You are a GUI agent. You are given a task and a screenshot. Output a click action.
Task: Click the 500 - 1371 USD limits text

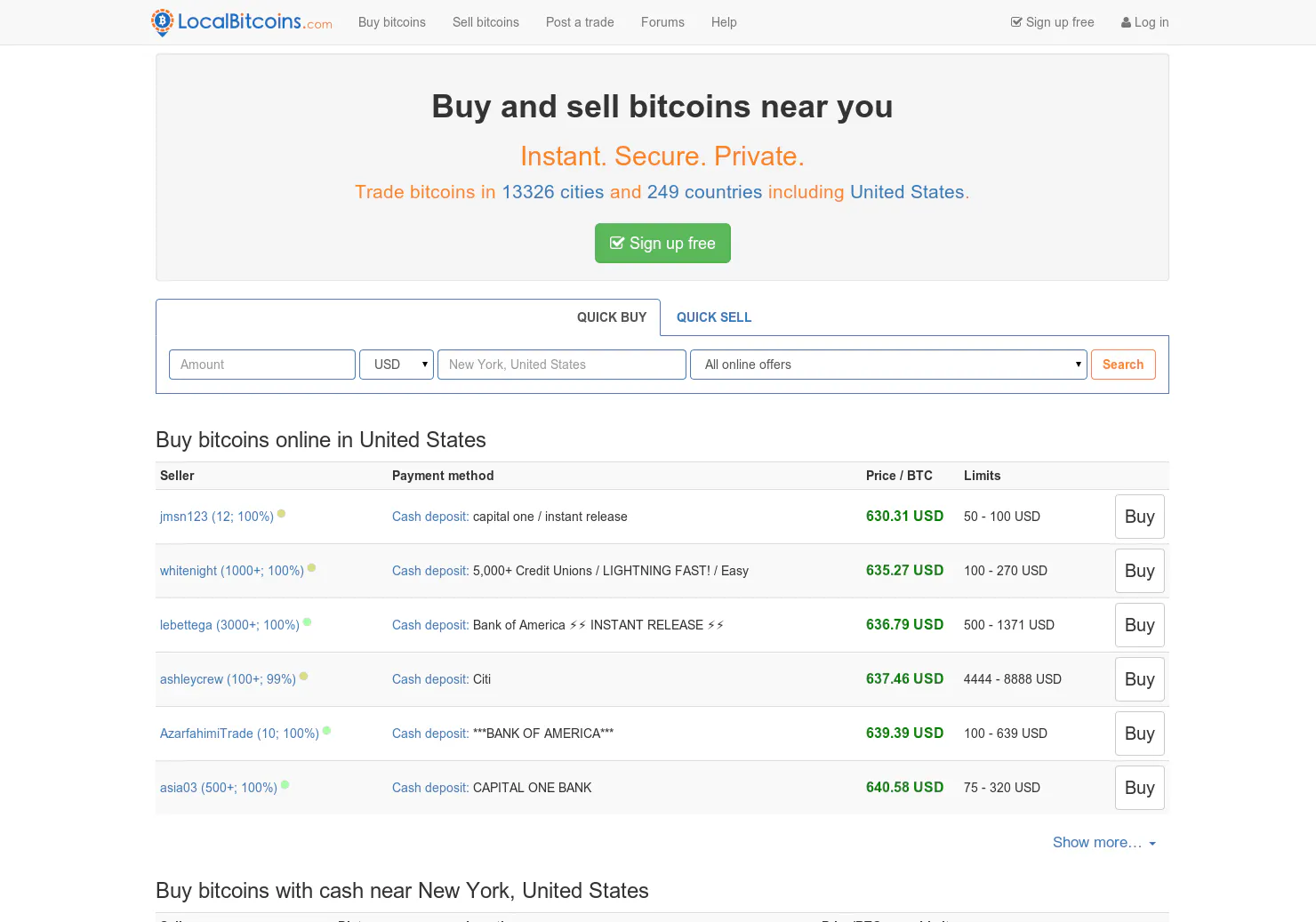pos(1009,625)
